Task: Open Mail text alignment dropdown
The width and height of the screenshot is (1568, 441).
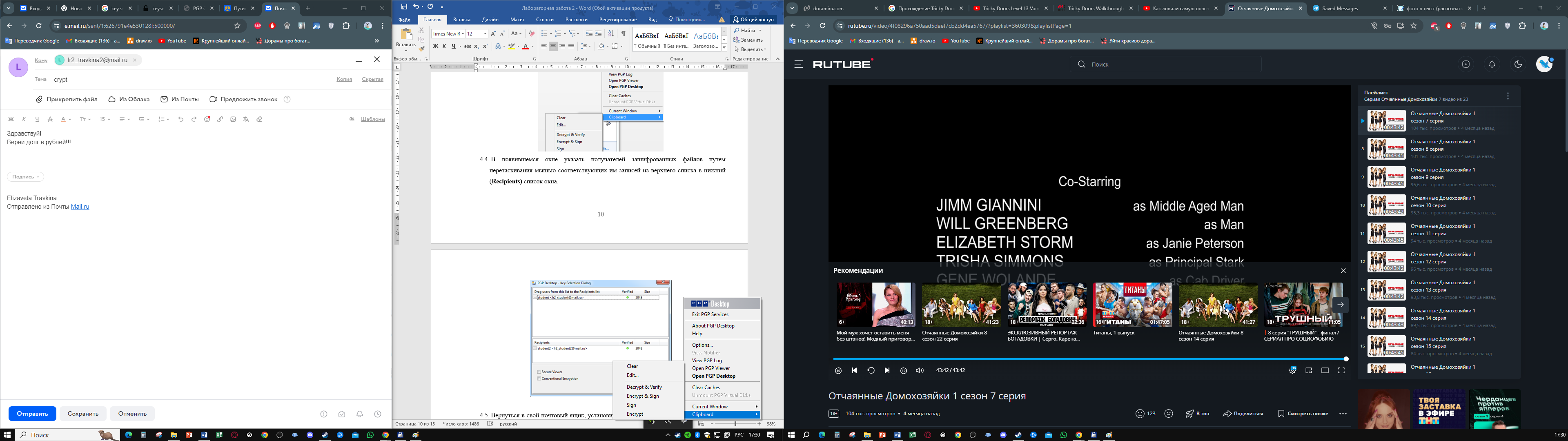Action: coord(124,119)
